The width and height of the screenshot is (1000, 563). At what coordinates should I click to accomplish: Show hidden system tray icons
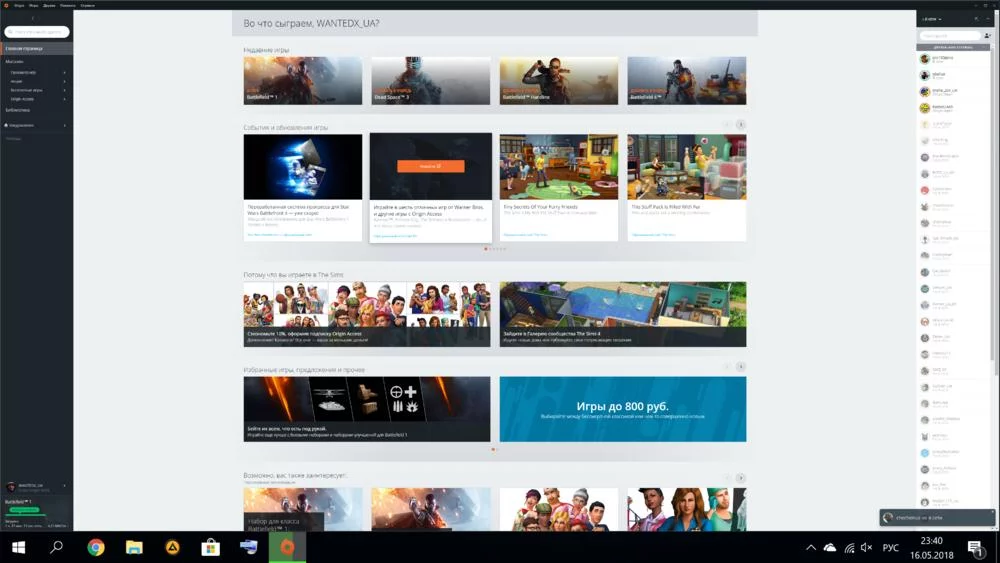coord(811,547)
